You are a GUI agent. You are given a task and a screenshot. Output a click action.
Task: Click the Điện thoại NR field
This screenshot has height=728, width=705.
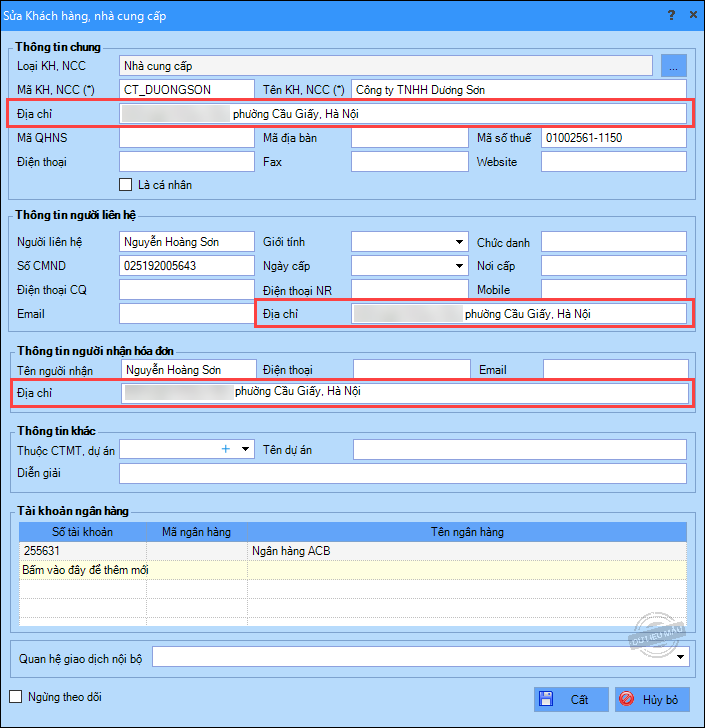(410, 289)
